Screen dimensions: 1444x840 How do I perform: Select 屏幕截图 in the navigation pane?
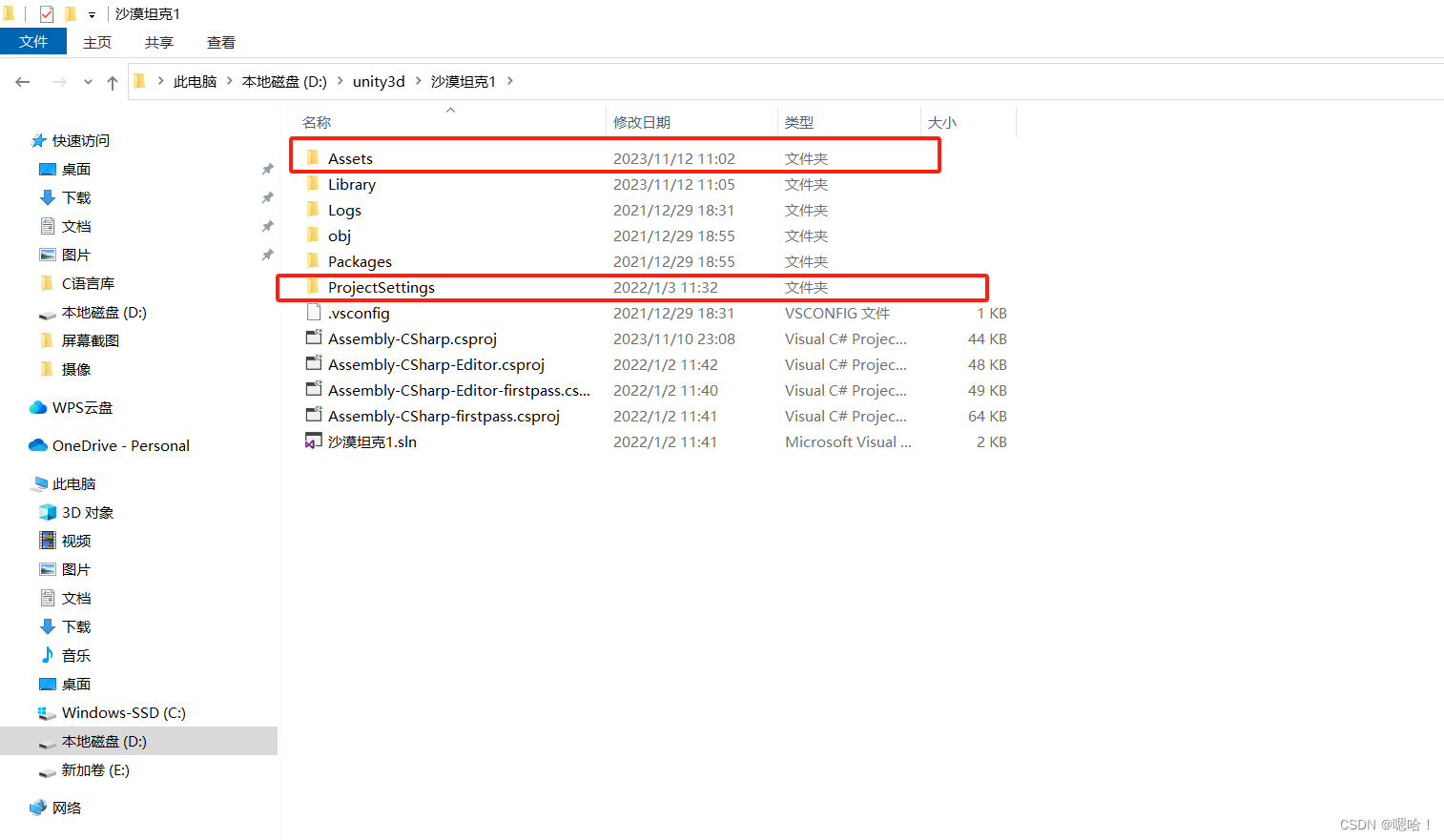coord(91,340)
